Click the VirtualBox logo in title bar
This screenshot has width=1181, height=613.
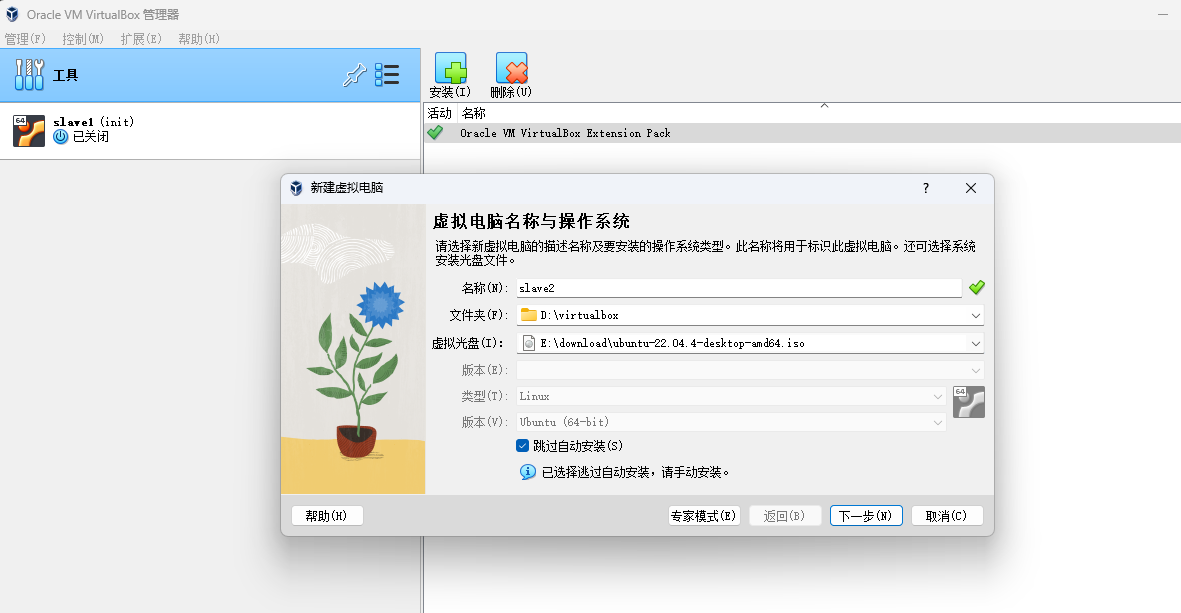click(x=12, y=14)
